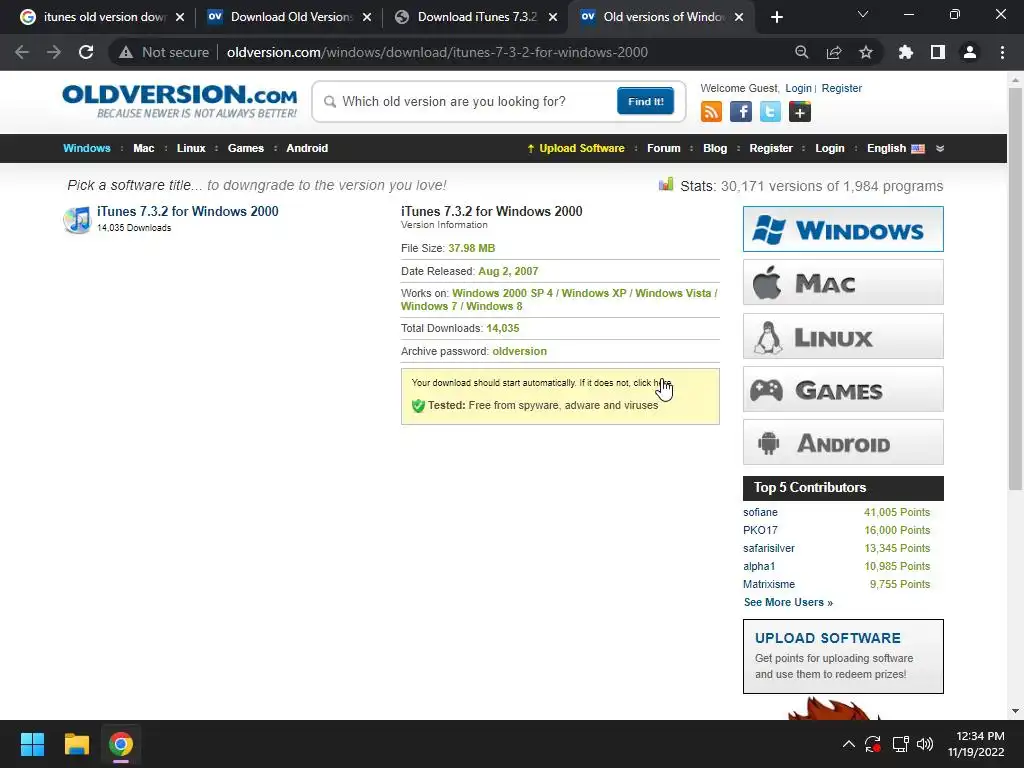Click the Google Plus icon
Screen dimensions: 1024x768
(x=799, y=112)
